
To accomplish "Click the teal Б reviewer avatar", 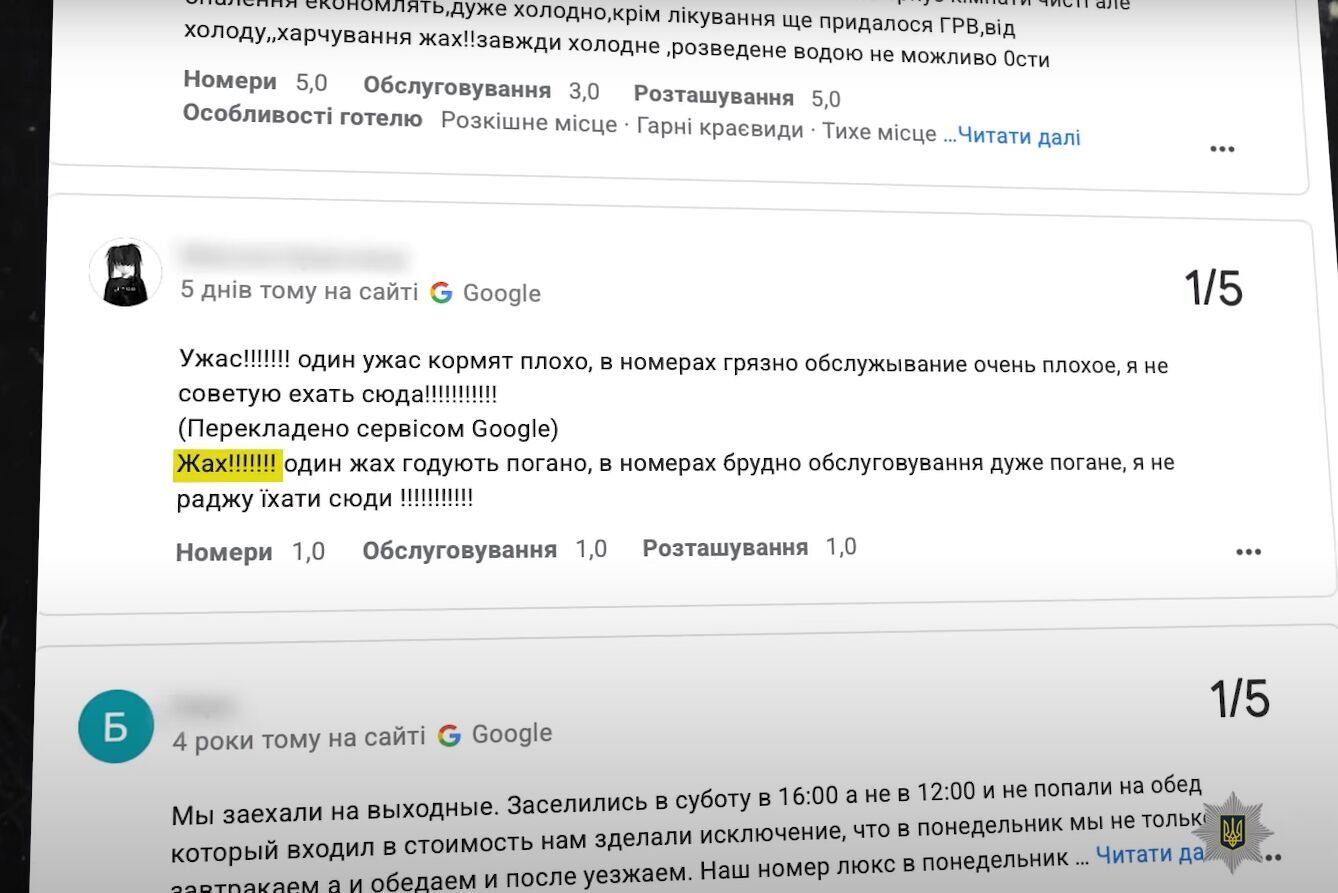I will [x=113, y=727].
